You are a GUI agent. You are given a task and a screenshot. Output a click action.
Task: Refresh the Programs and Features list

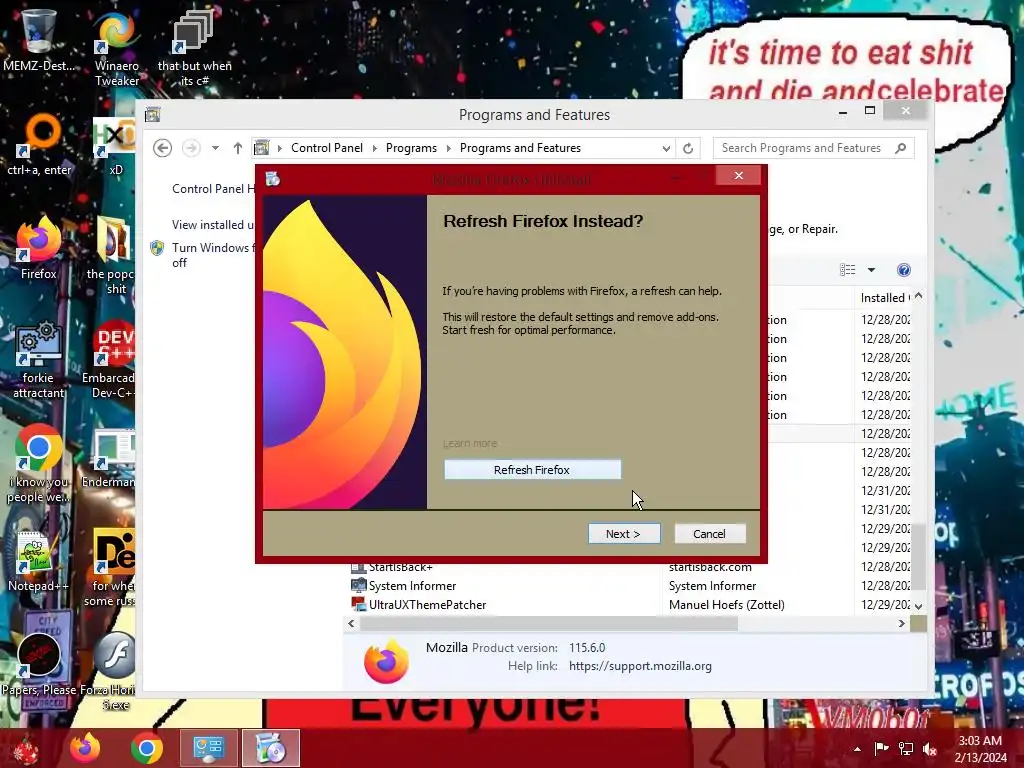click(688, 148)
